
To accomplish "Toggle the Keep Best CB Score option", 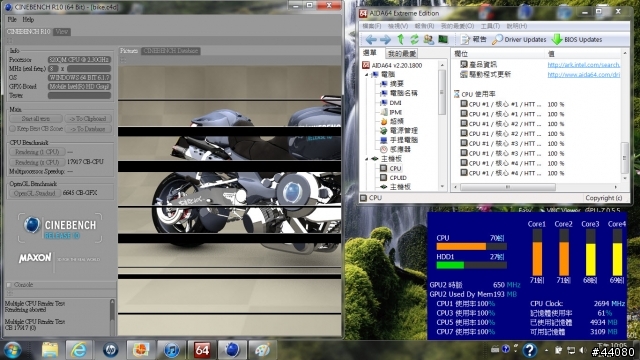I will (x=36, y=129).
